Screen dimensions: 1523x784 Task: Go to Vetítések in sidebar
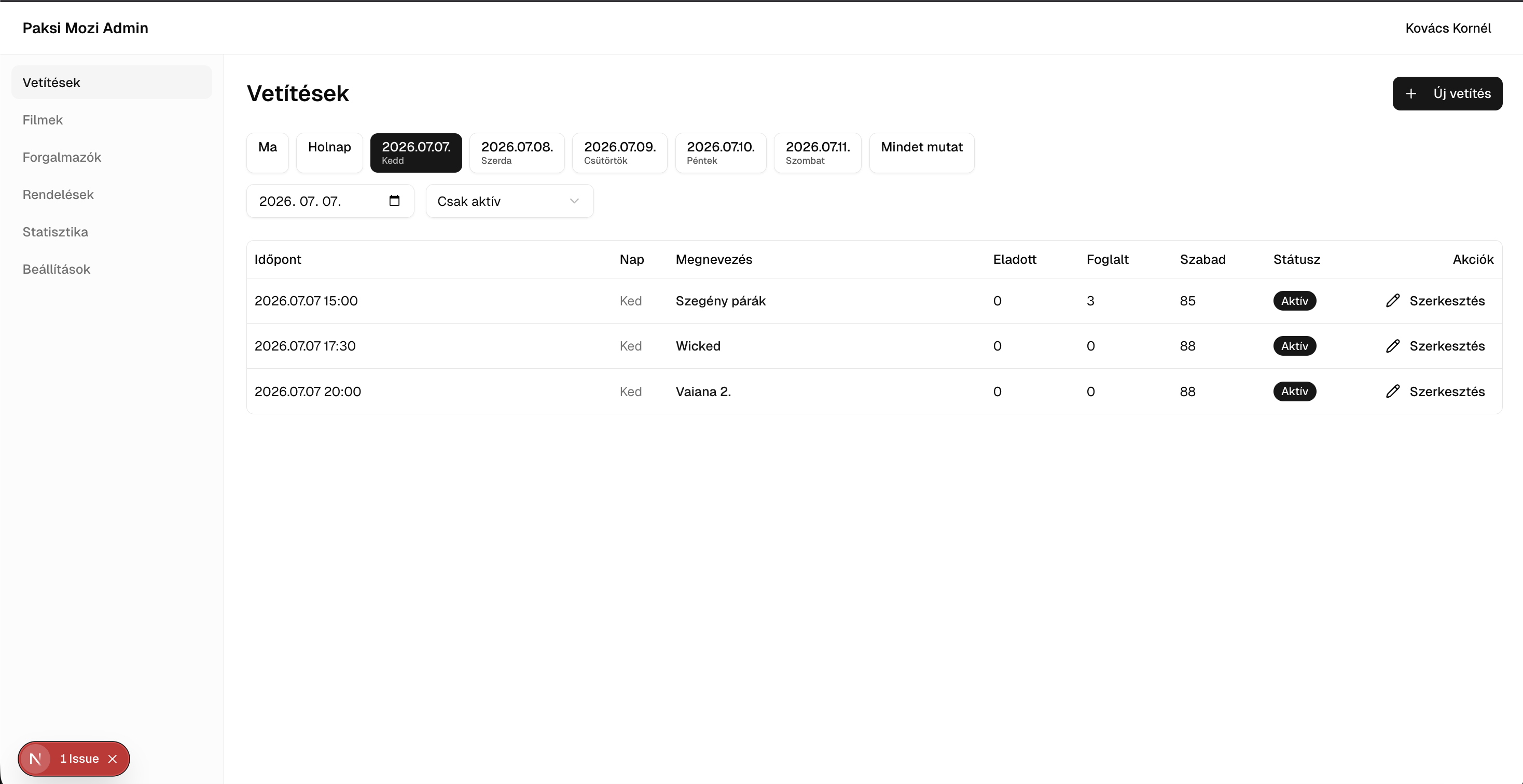pyautogui.click(x=111, y=83)
